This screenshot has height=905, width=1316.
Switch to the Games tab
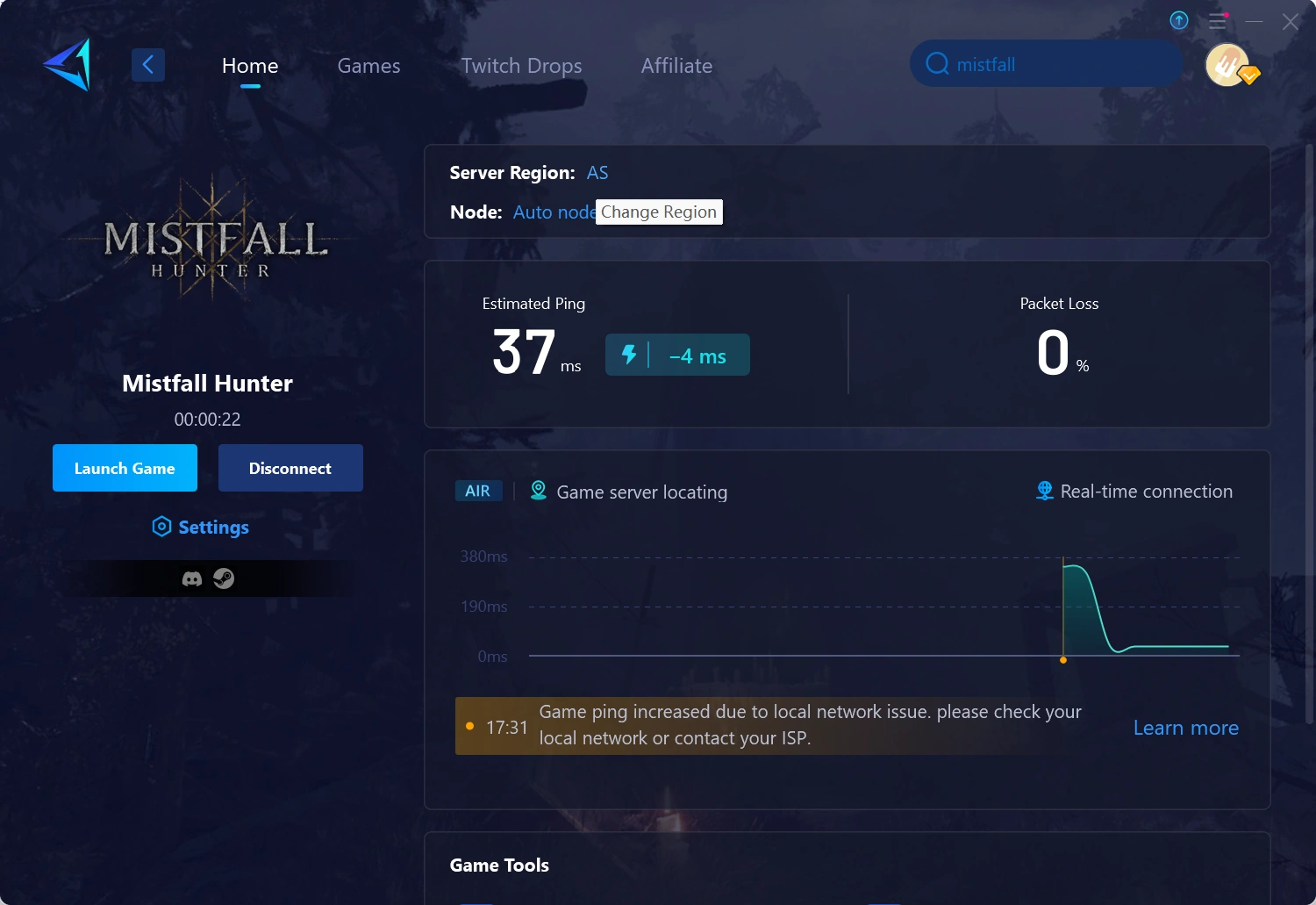pyautogui.click(x=368, y=66)
